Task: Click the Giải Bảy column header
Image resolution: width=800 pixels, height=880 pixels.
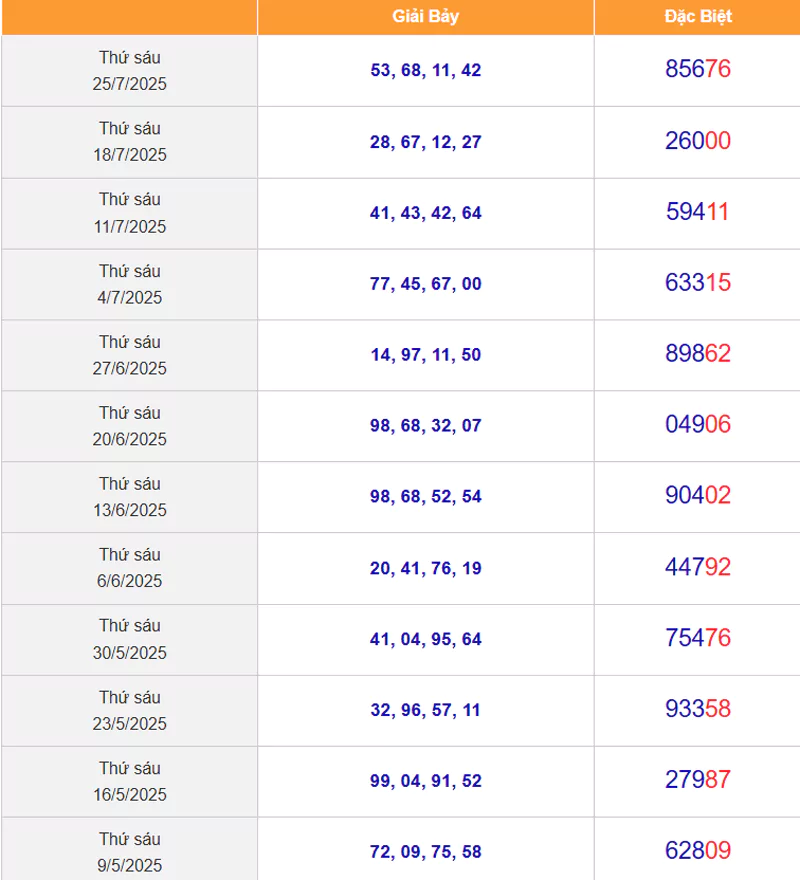Action: point(426,16)
